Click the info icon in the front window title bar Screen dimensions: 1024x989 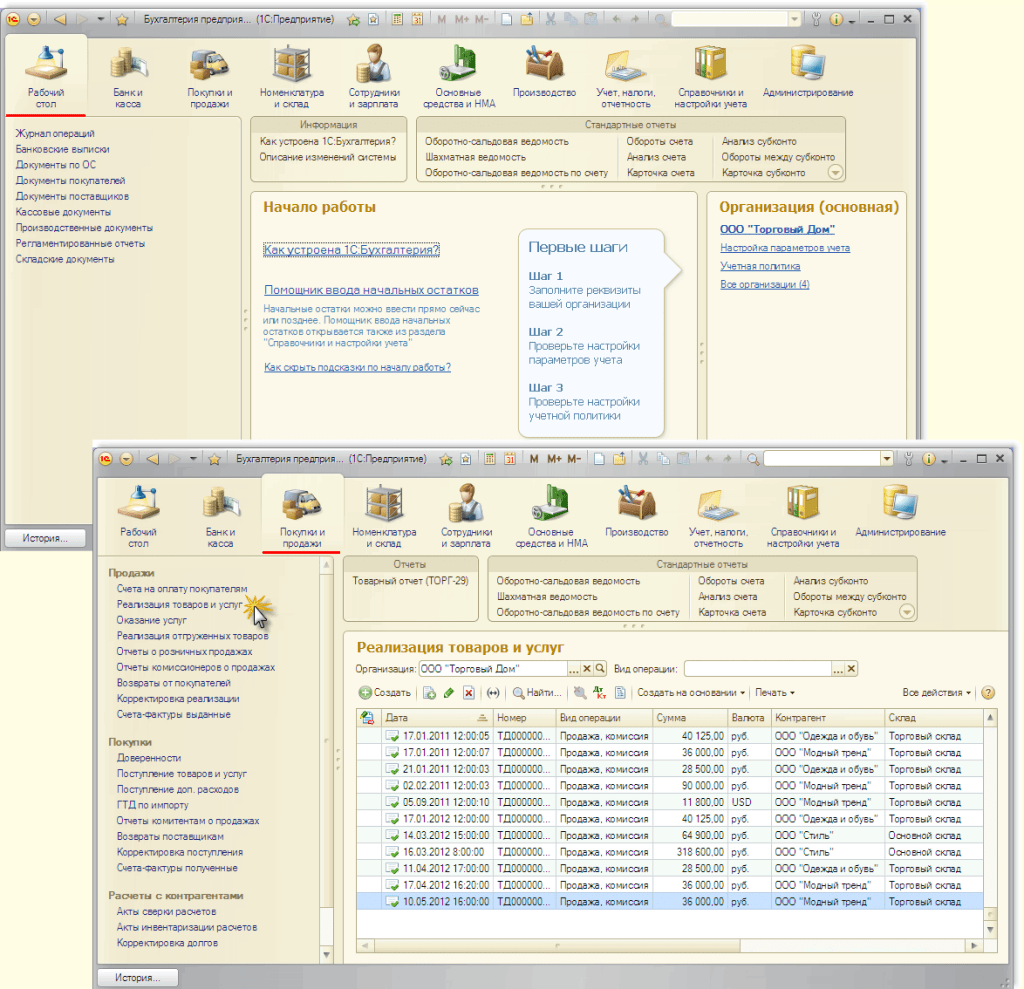pyautogui.click(x=928, y=459)
